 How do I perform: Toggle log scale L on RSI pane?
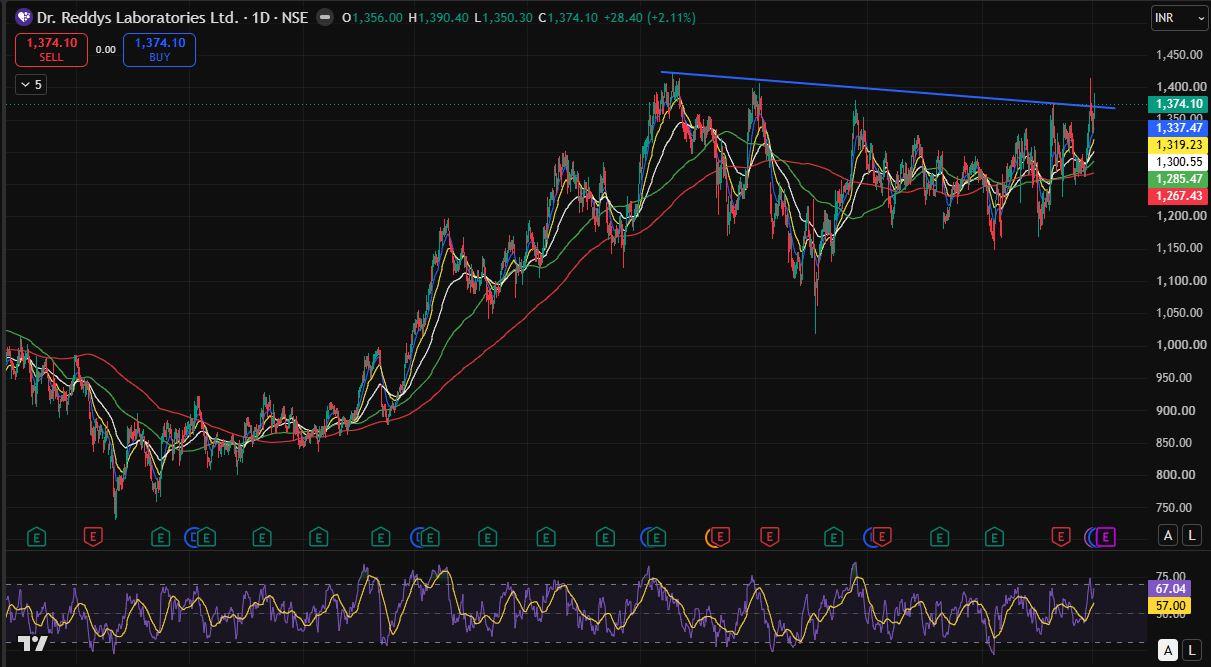1192,650
